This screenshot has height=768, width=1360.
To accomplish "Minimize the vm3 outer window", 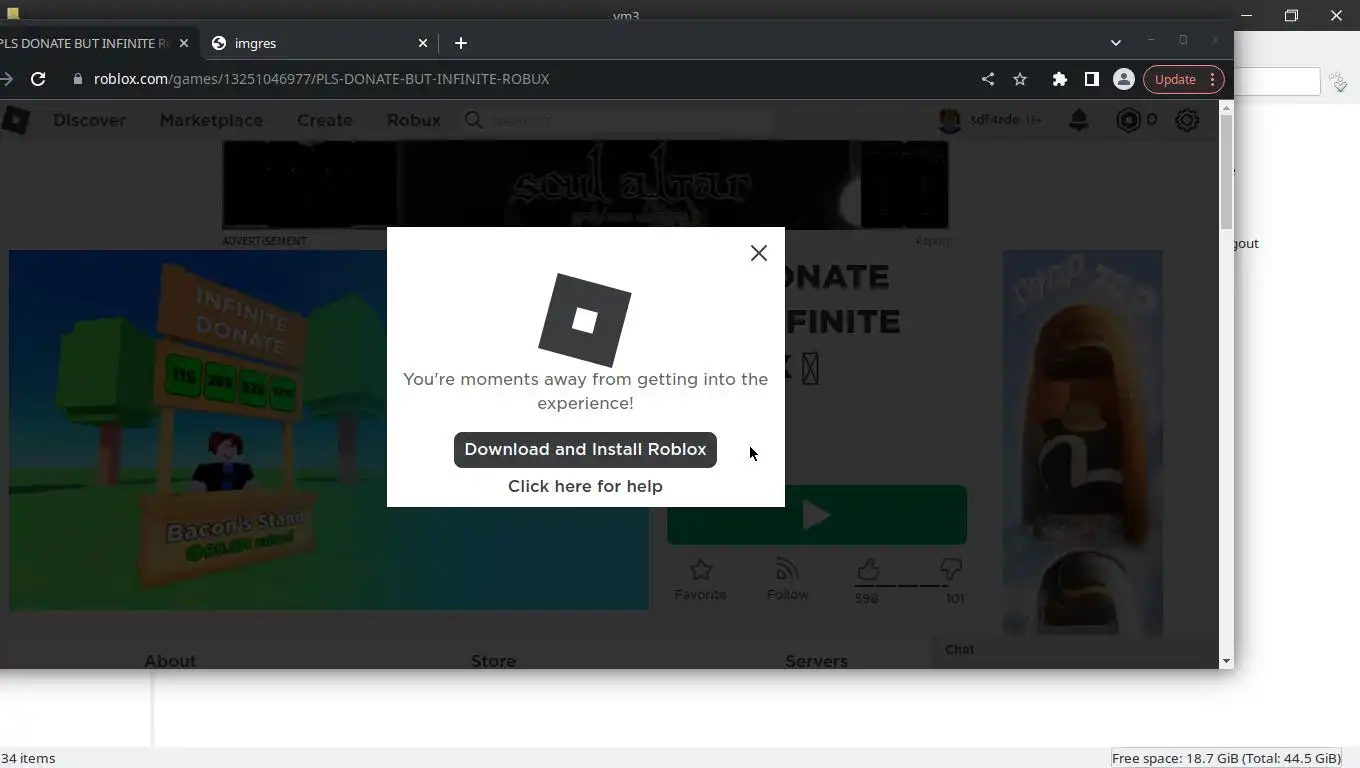I will [1246, 15].
